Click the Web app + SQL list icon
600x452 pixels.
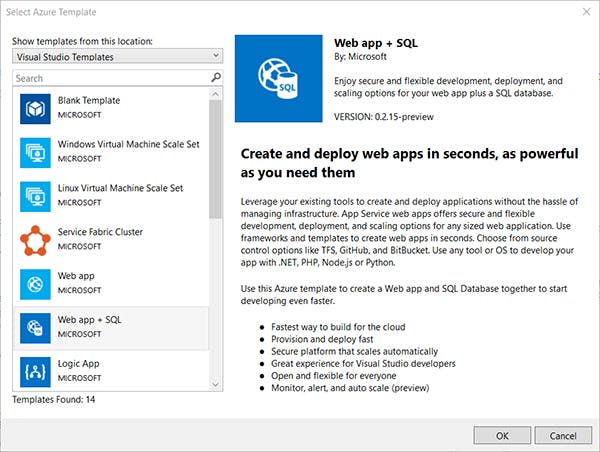point(35,327)
